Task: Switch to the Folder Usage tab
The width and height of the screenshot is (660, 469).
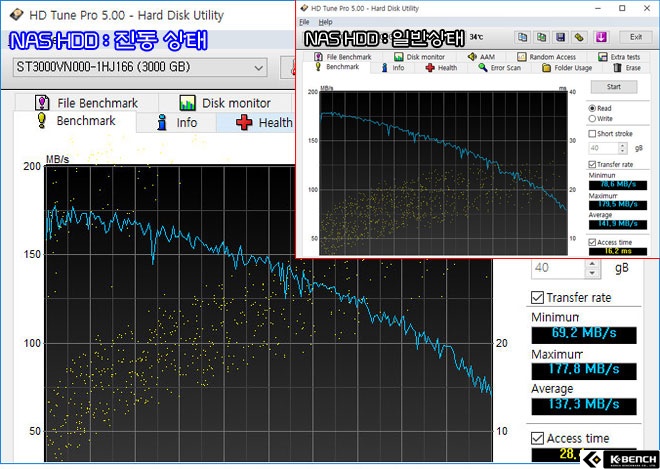Action: (567, 68)
